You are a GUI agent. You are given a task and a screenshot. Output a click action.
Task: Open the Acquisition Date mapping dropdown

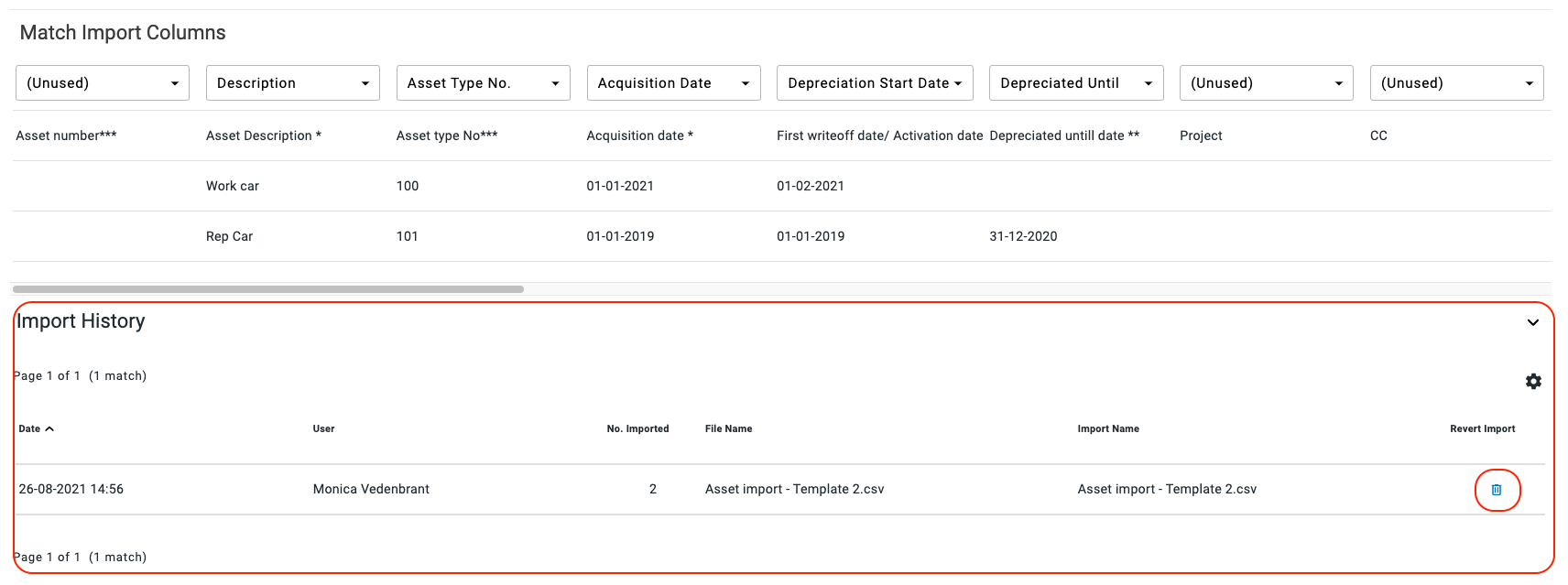coord(673,83)
